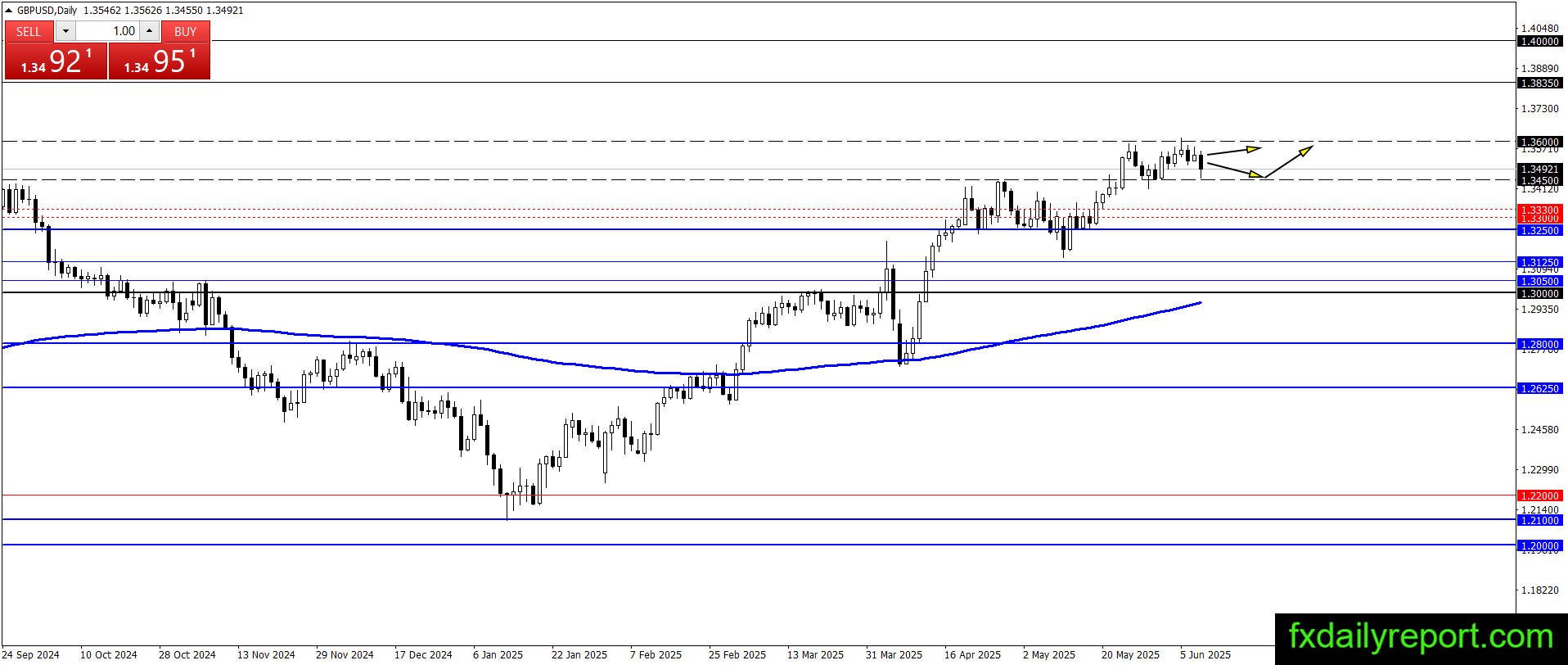This screenshot has width=1568, height=665.
Task: Select the 1.38350 horizontal line label
Action: [x=1539, y=83]
